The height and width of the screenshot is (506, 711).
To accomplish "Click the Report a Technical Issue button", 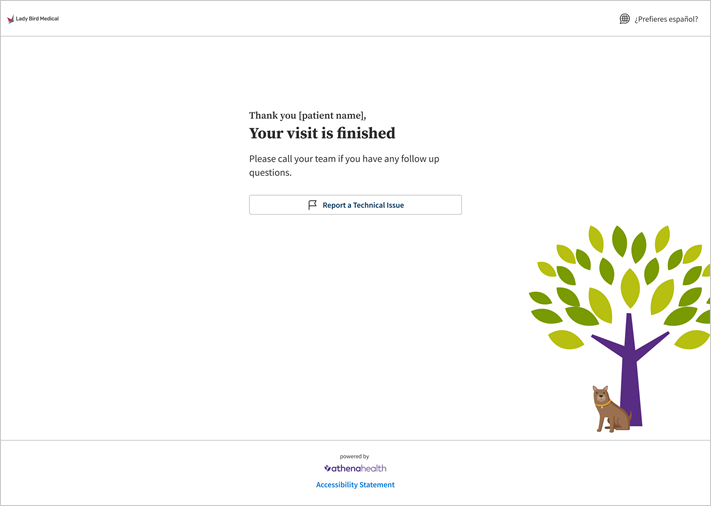I will pos(355,205).
